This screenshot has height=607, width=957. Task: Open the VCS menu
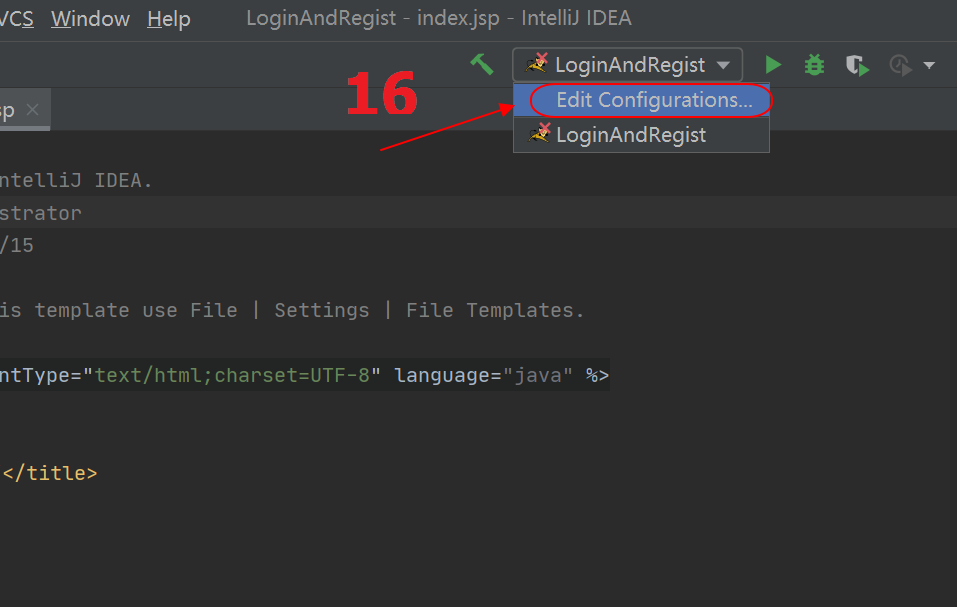tap(14, 18)
